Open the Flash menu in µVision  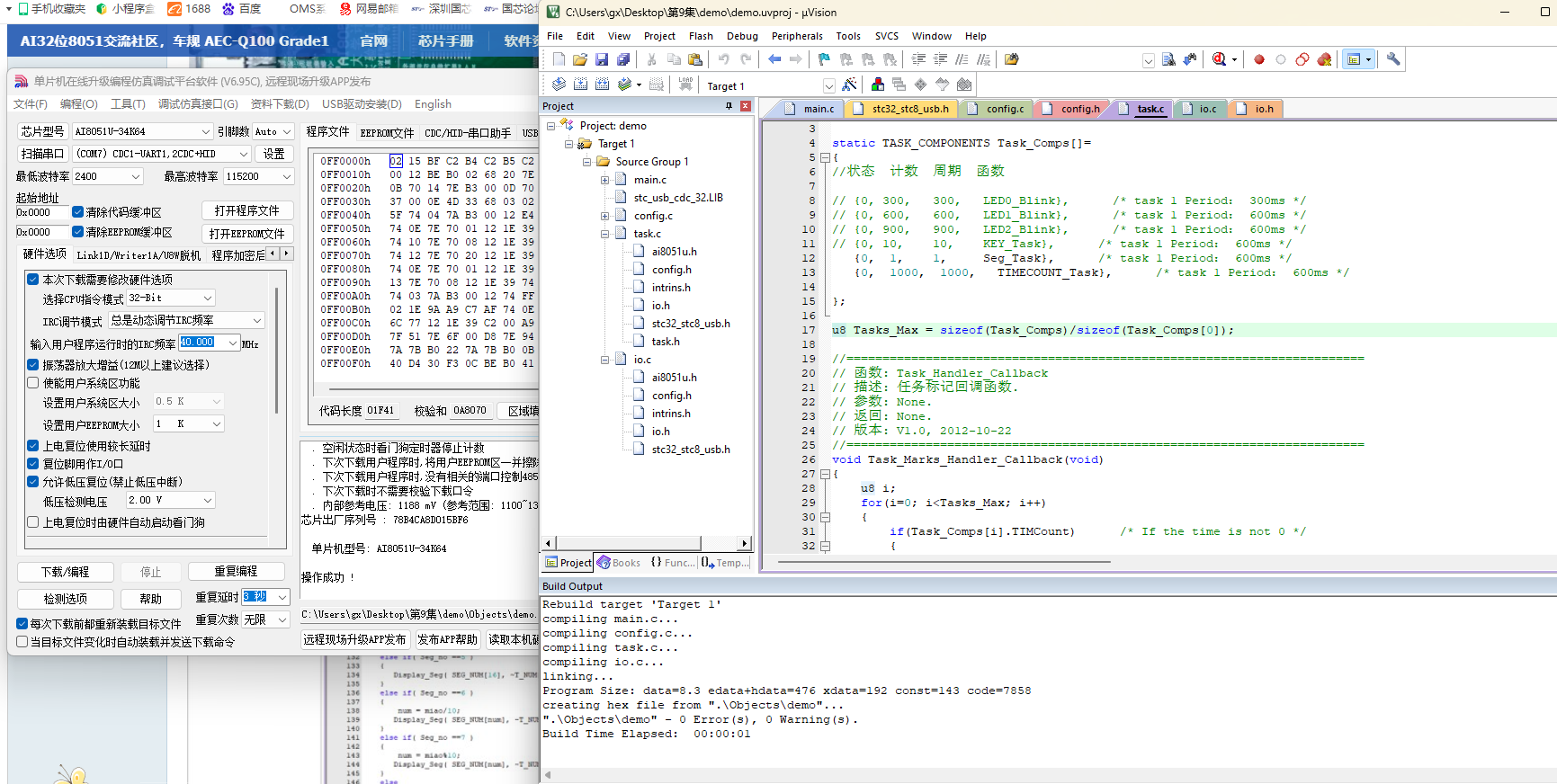pos(701,36)
